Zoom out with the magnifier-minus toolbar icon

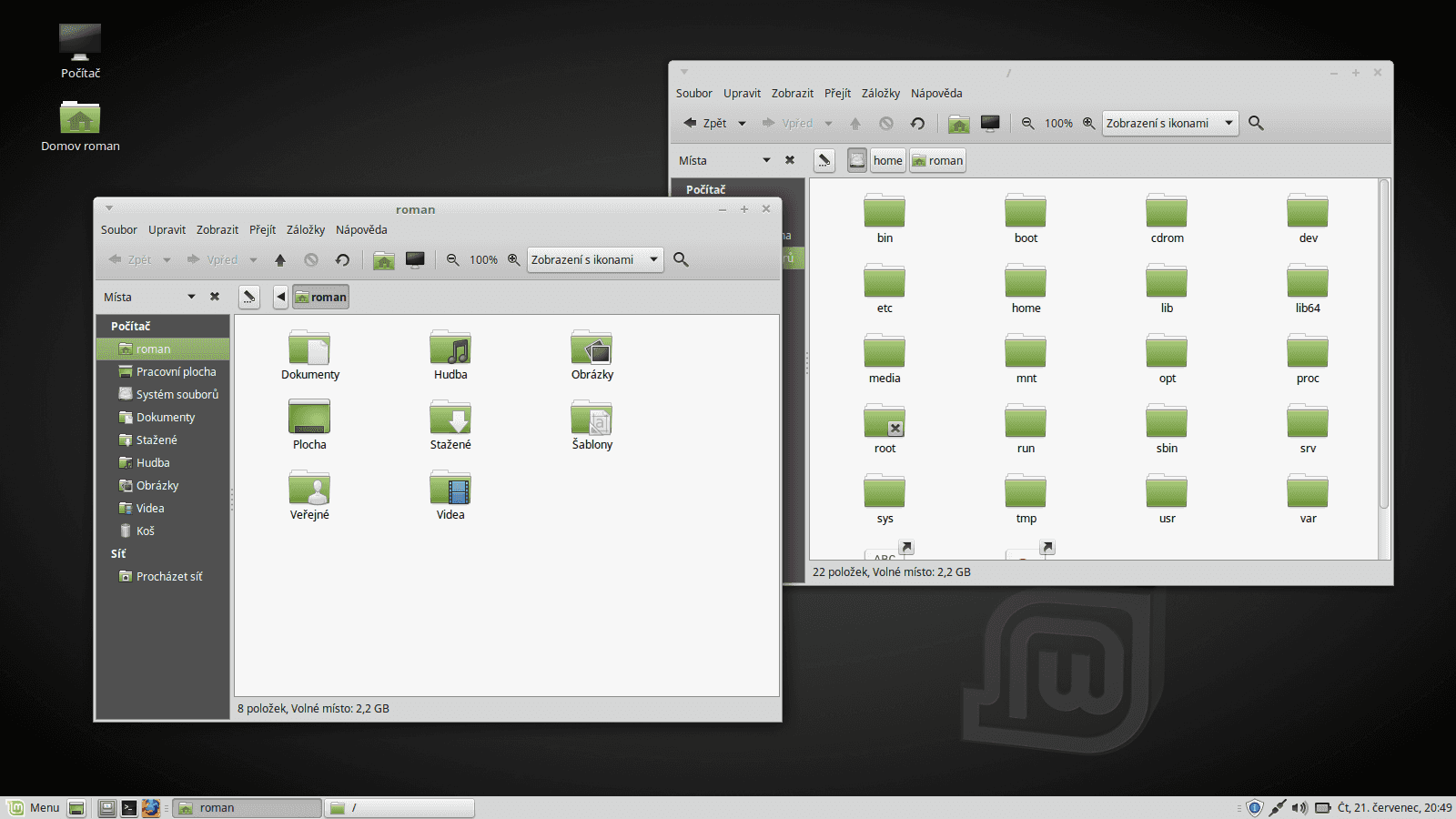click(453, 259)
